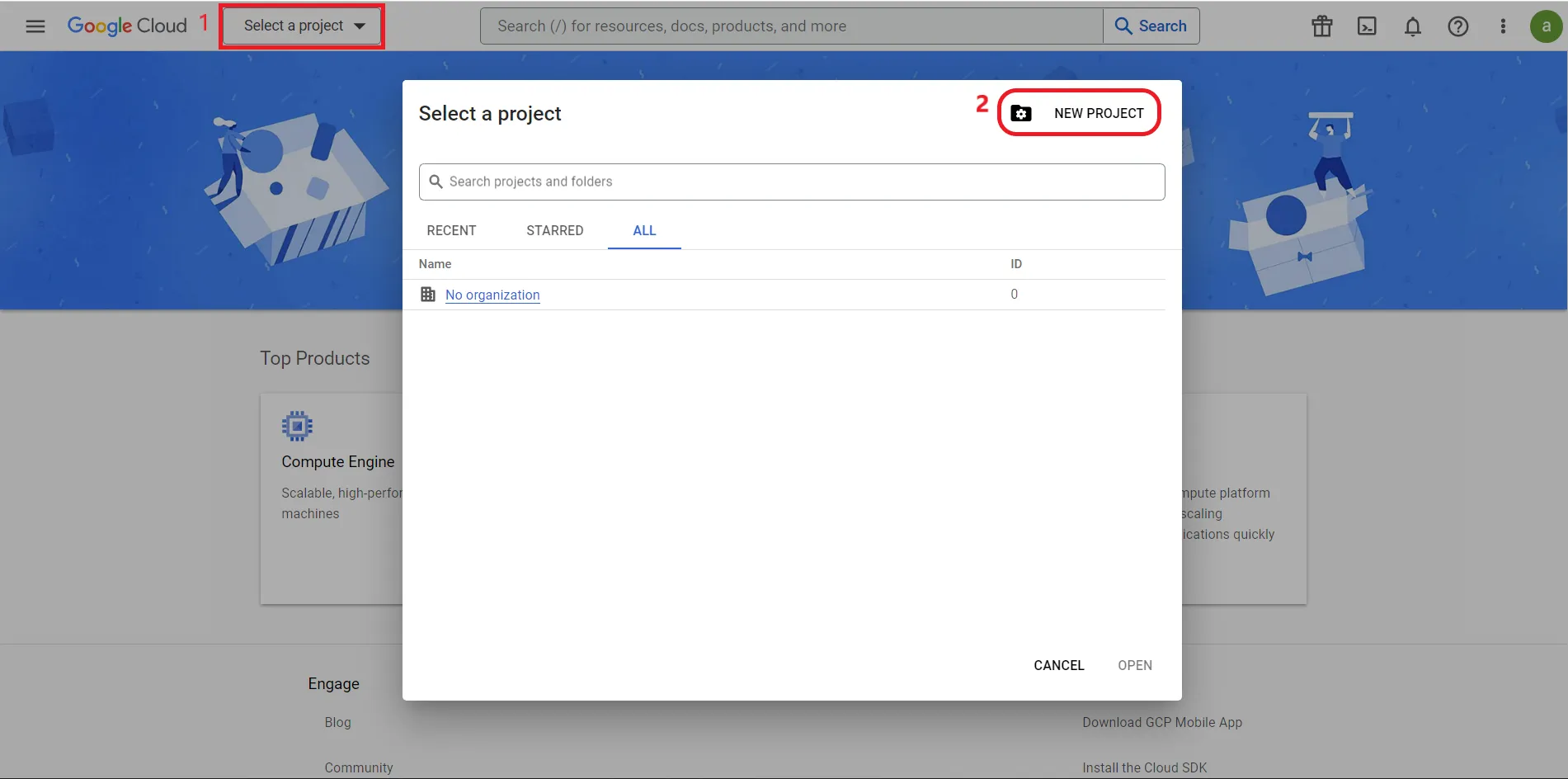The height and width of the screenshot is (779, 1568).
Task: Click the magnifier icon in project search
Action: point(436,182)
